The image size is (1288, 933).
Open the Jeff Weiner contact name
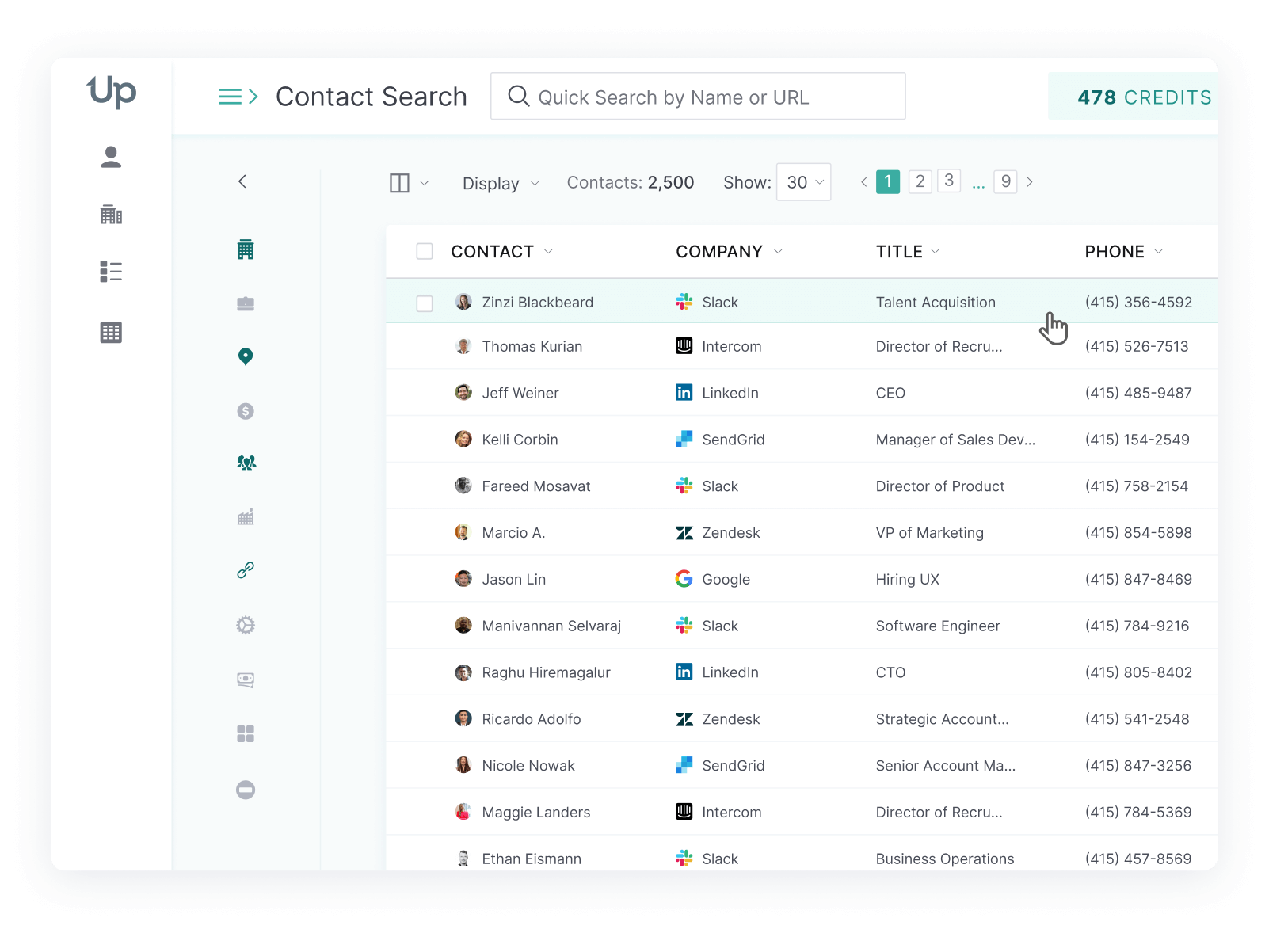[x=520, y=394]
